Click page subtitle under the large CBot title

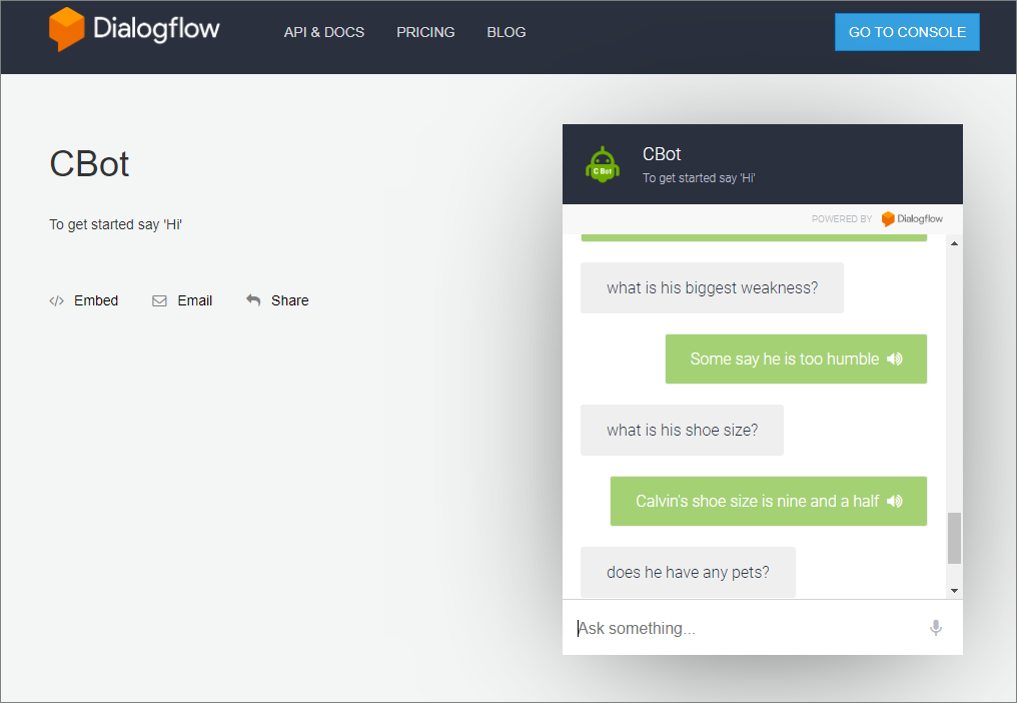[x=115, y=224]
